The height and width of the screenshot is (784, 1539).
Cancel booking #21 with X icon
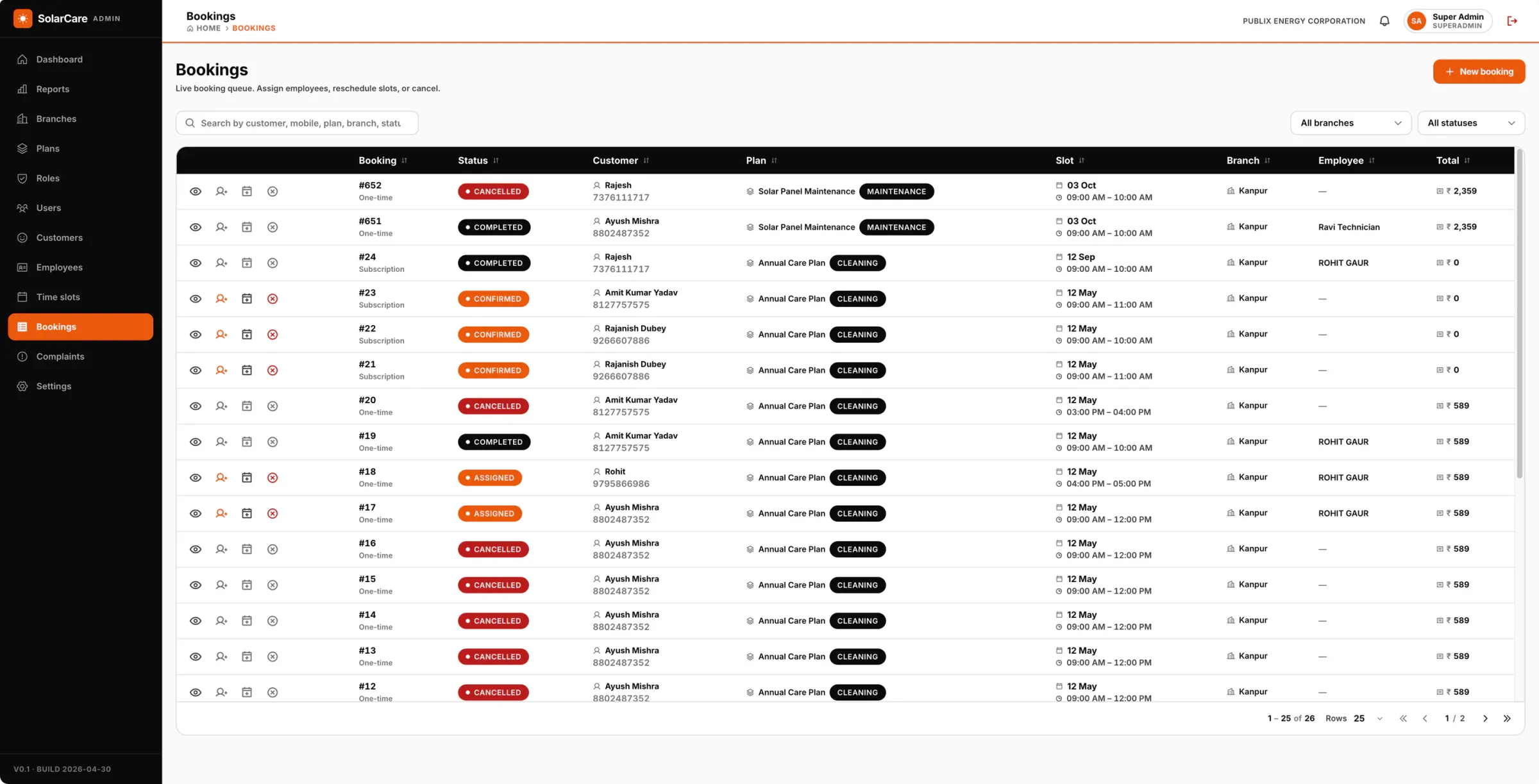pos(273,371)
